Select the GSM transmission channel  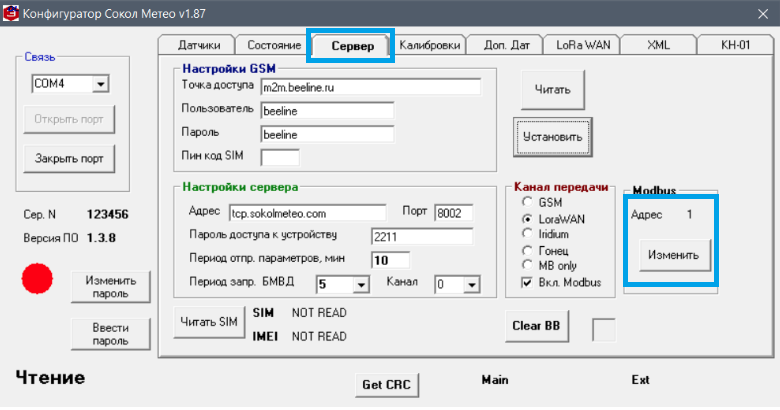click(x=527, y=202)
